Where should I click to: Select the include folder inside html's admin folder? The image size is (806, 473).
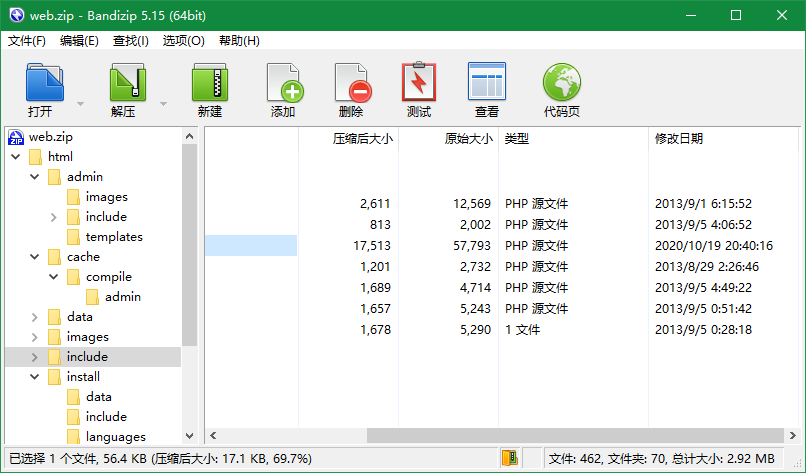pos(106,217)
